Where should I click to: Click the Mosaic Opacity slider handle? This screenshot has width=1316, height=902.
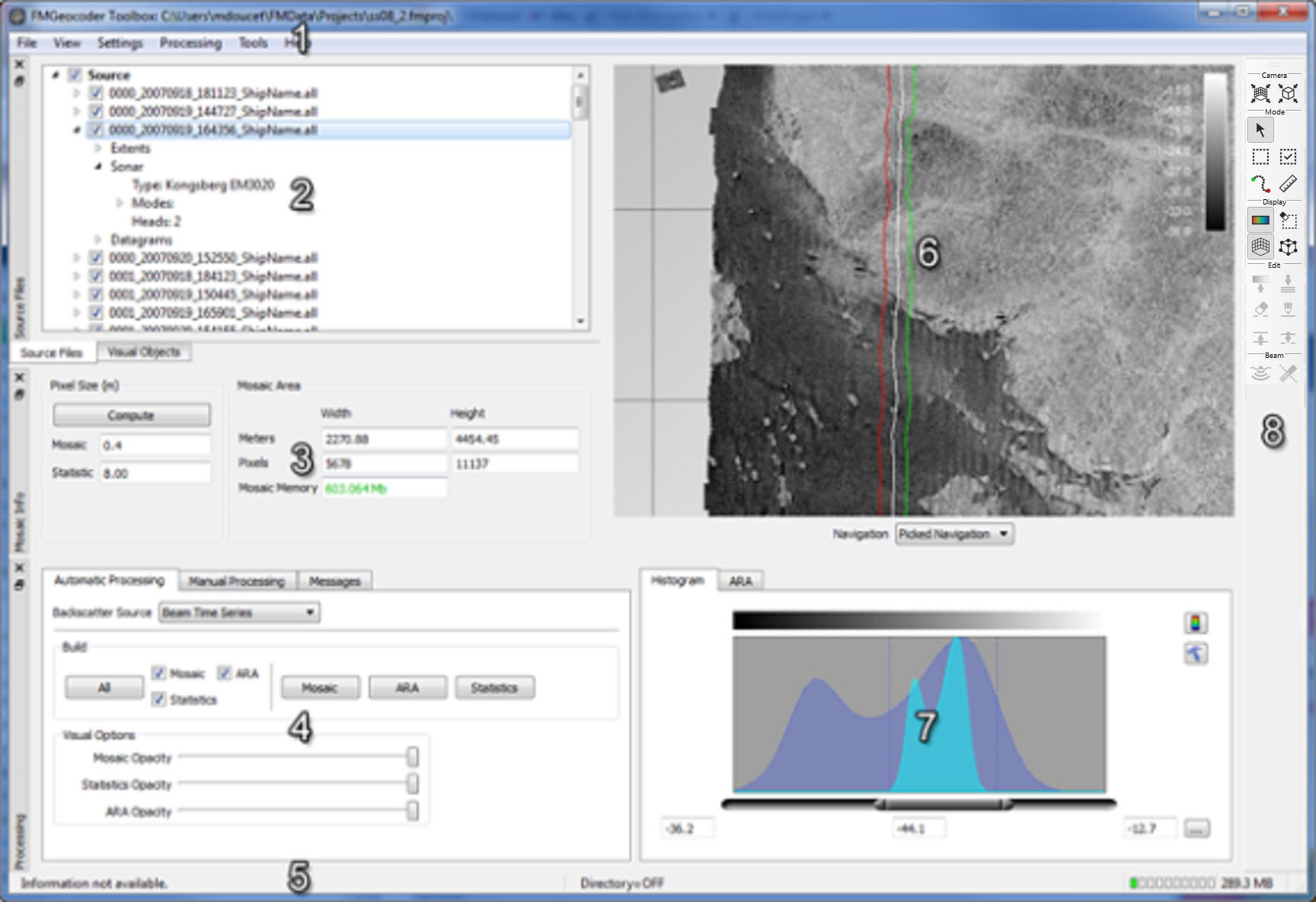[x=412, y=757]
